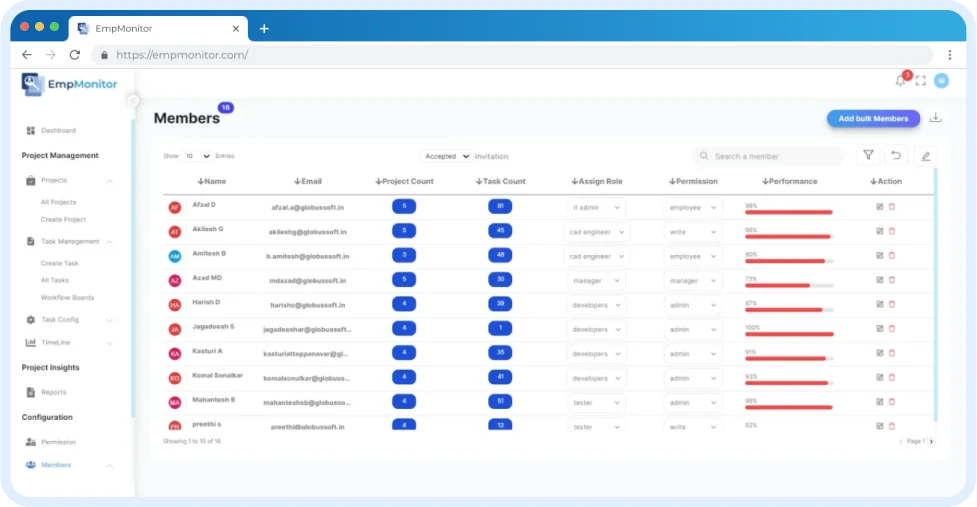Reload the page with browser refresh icon

(x=74, y=55)
